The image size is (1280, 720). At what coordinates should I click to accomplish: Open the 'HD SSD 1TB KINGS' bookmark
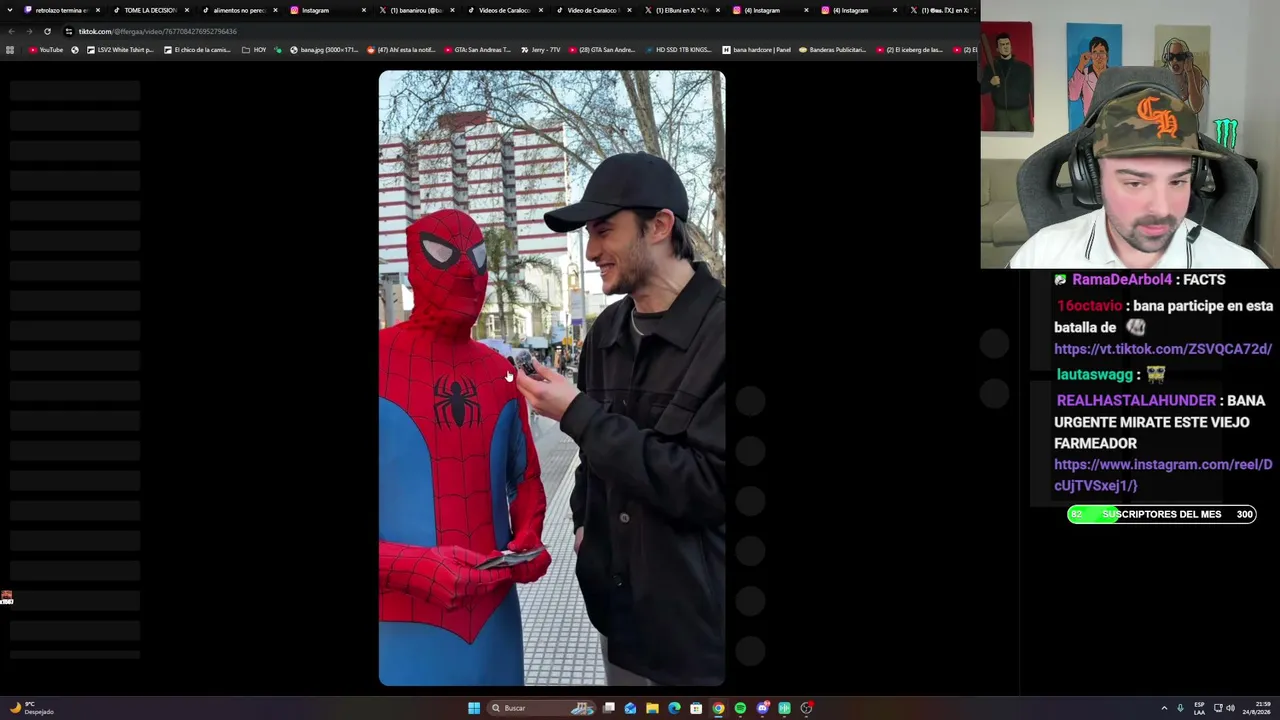point(678,49)
